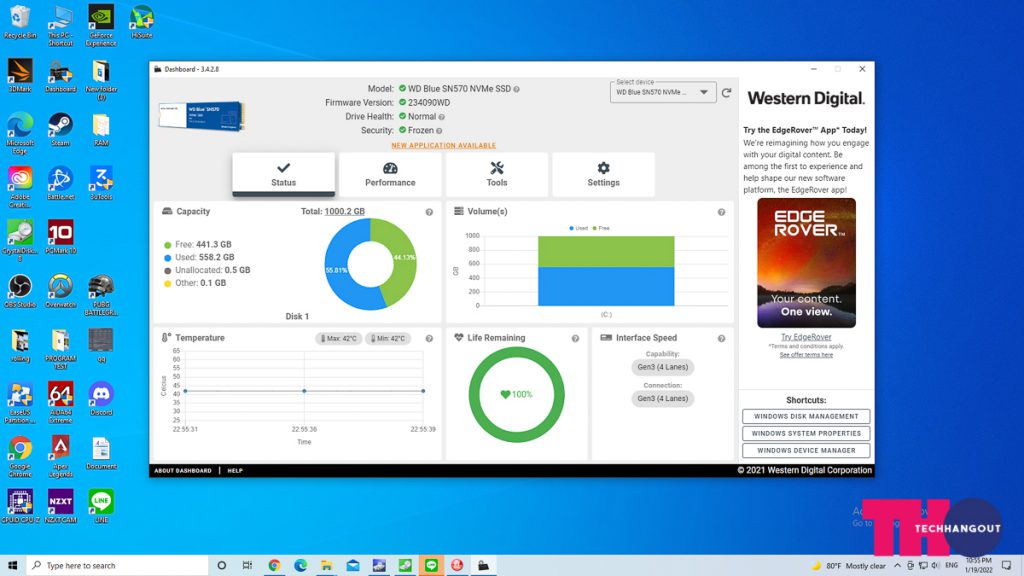Switch to the Status tab

[283, 174]
